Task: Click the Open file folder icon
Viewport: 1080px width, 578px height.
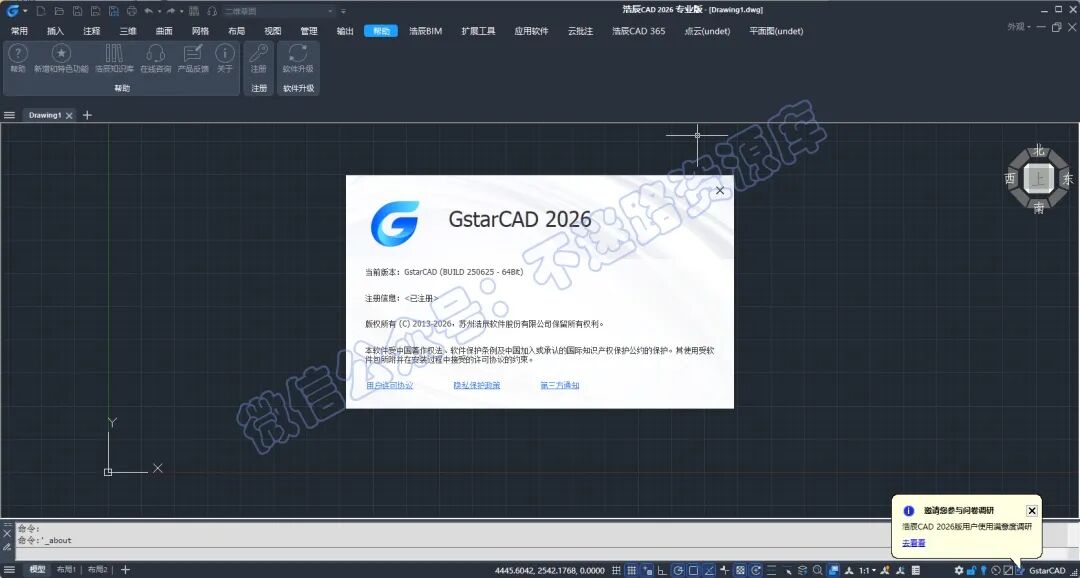Action: click(59, 11)
